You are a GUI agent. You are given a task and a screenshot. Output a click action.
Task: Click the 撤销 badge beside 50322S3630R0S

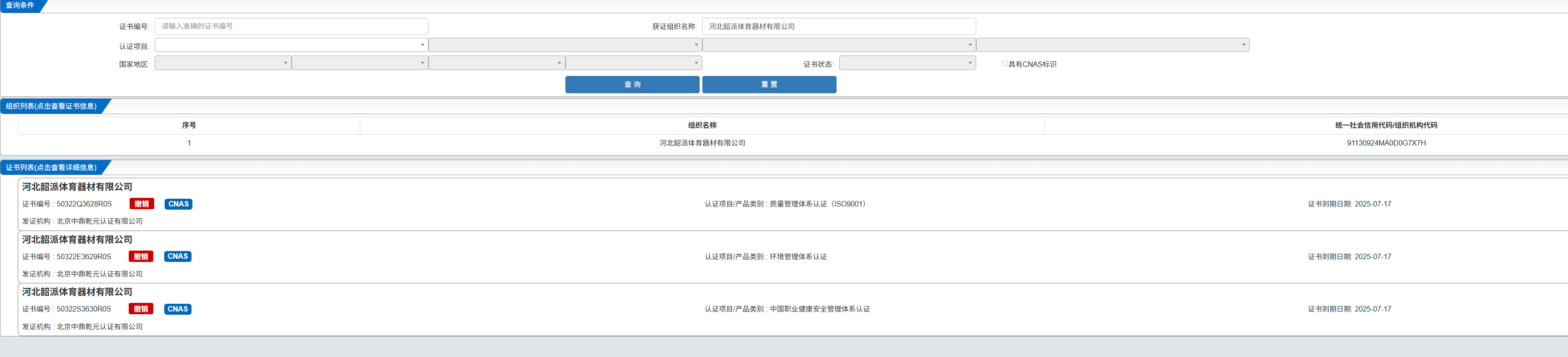(x=141, y=309)
